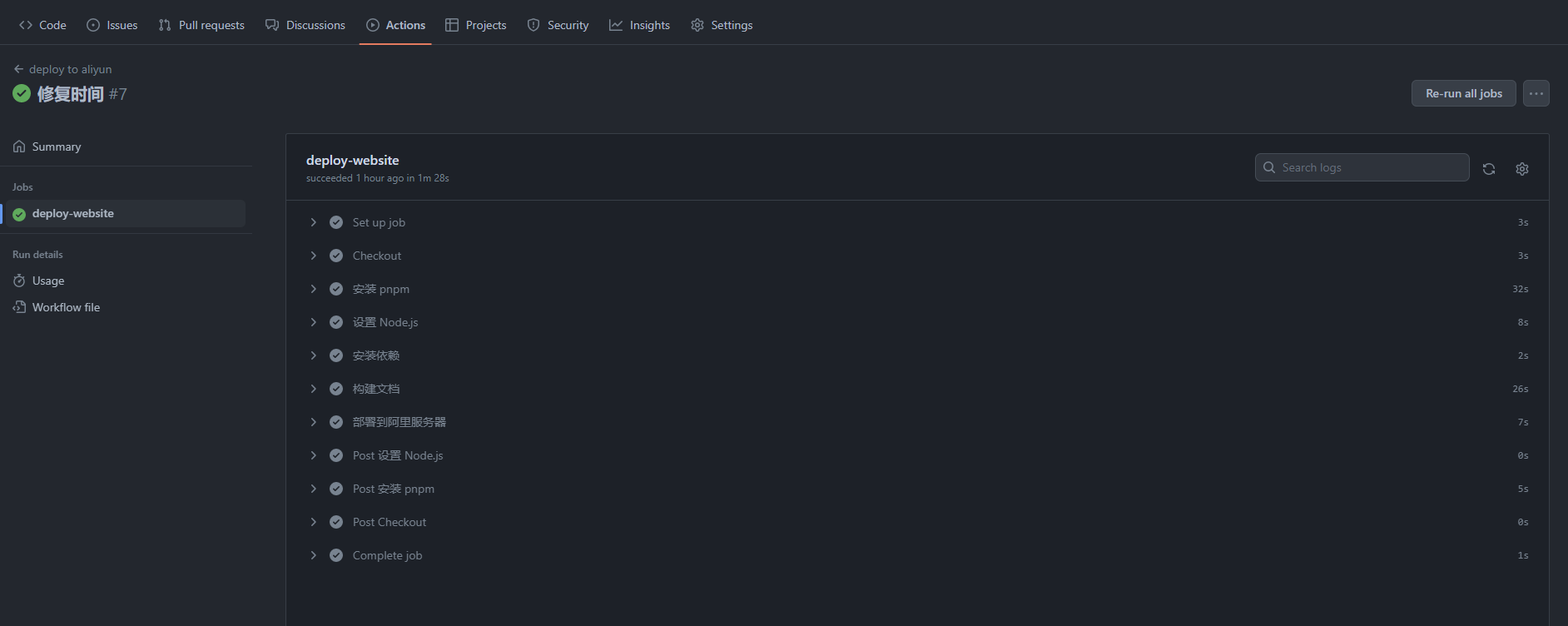This screenshot has height=626, width=1568.
Task: Open the Pull requests tab
Action: (x=201, y=25)
